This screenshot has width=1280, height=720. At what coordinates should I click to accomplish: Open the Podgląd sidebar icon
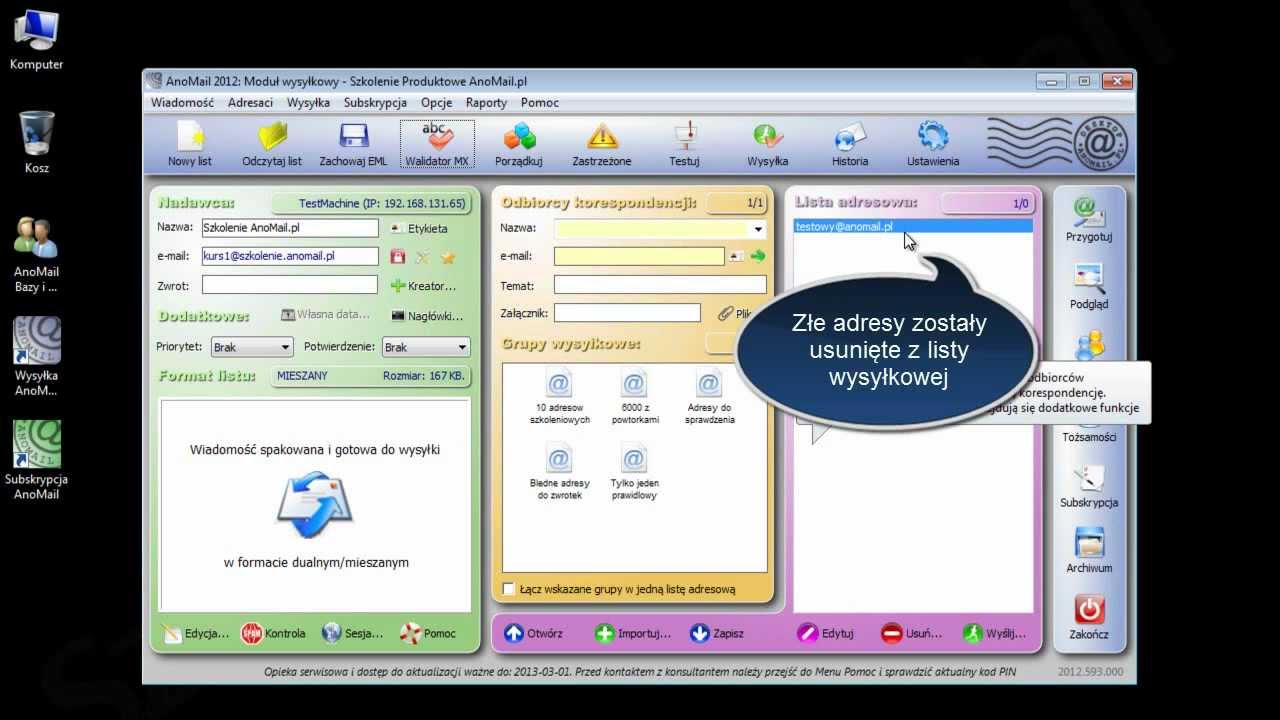point(1089,287)
